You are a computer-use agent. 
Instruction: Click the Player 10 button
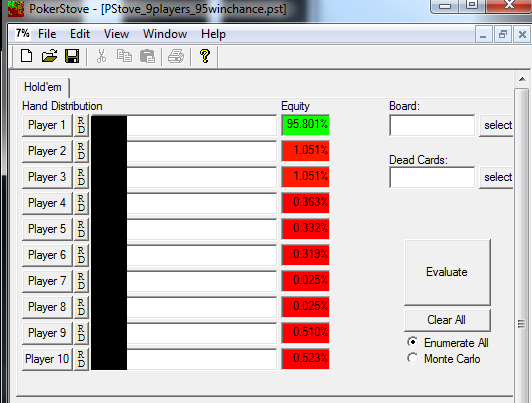pos(47,359)
